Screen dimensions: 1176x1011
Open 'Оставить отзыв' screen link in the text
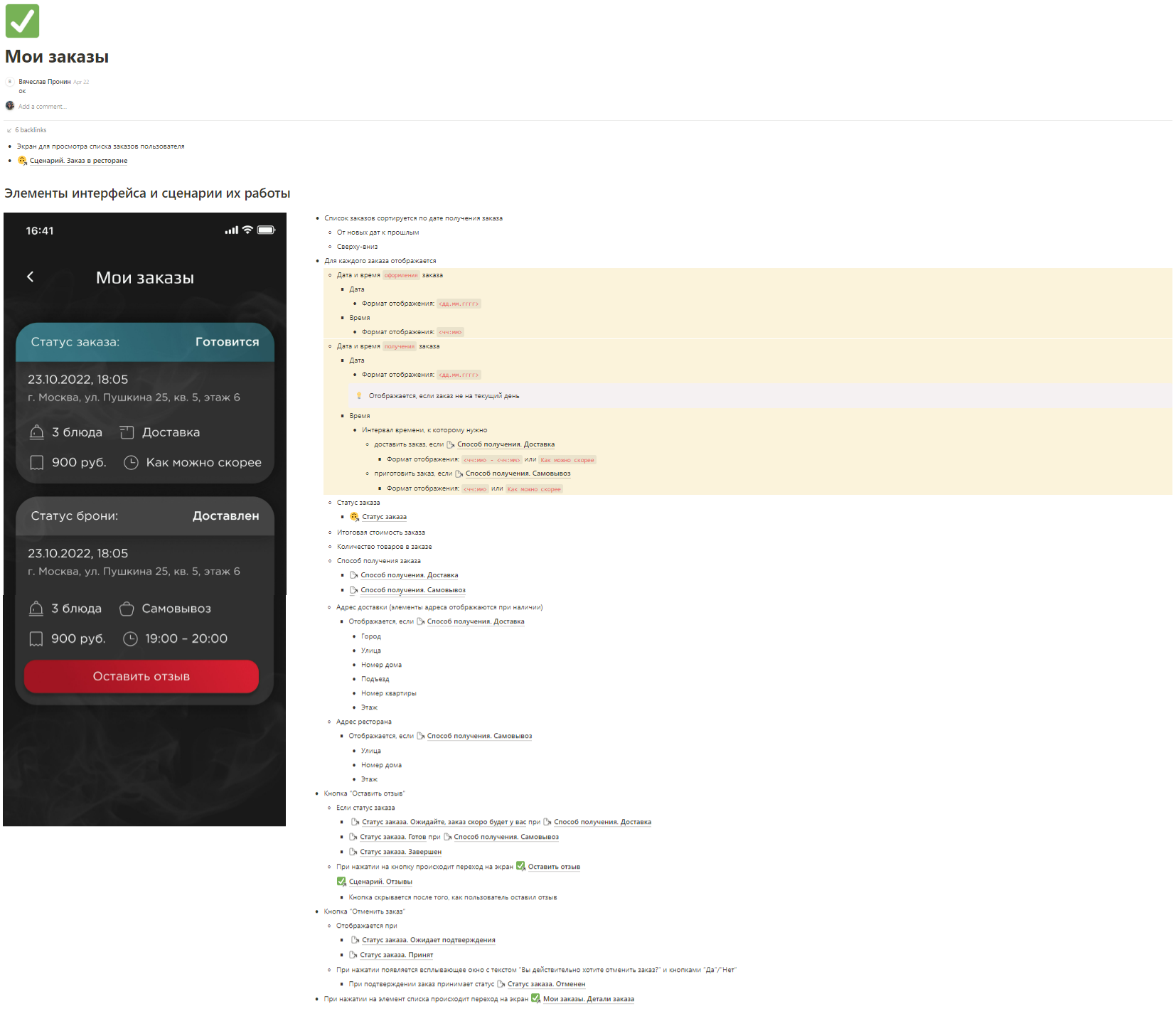point(554,867)
